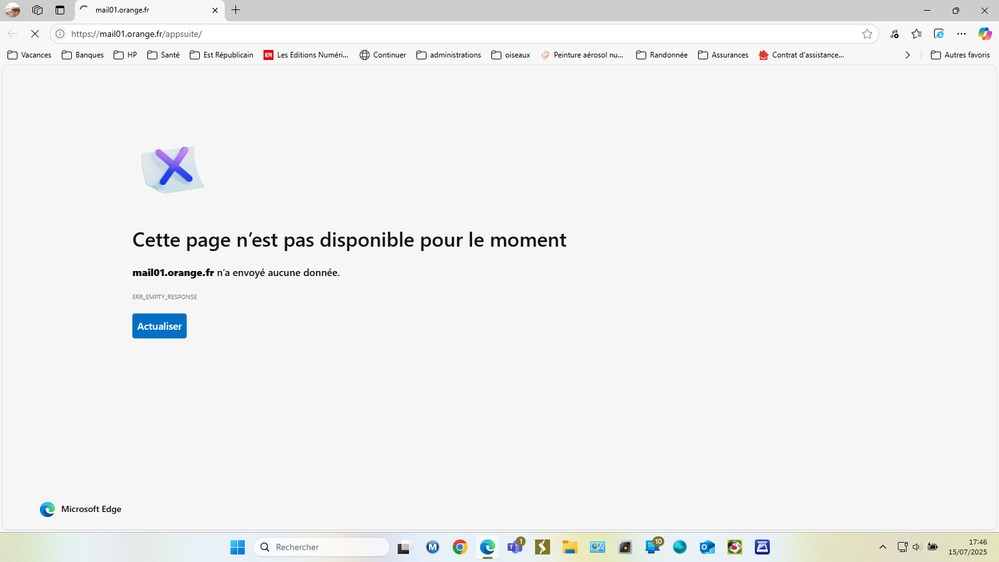Open the Windows Start menu
The image size is (999, 562).
tap(238, 547)
